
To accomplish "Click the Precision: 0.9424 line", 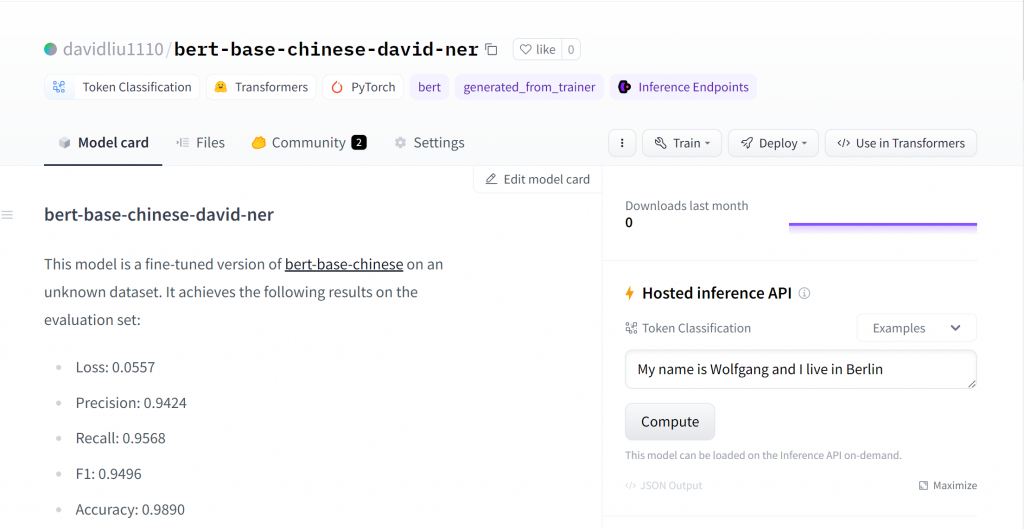I will [x=131, y=403].
